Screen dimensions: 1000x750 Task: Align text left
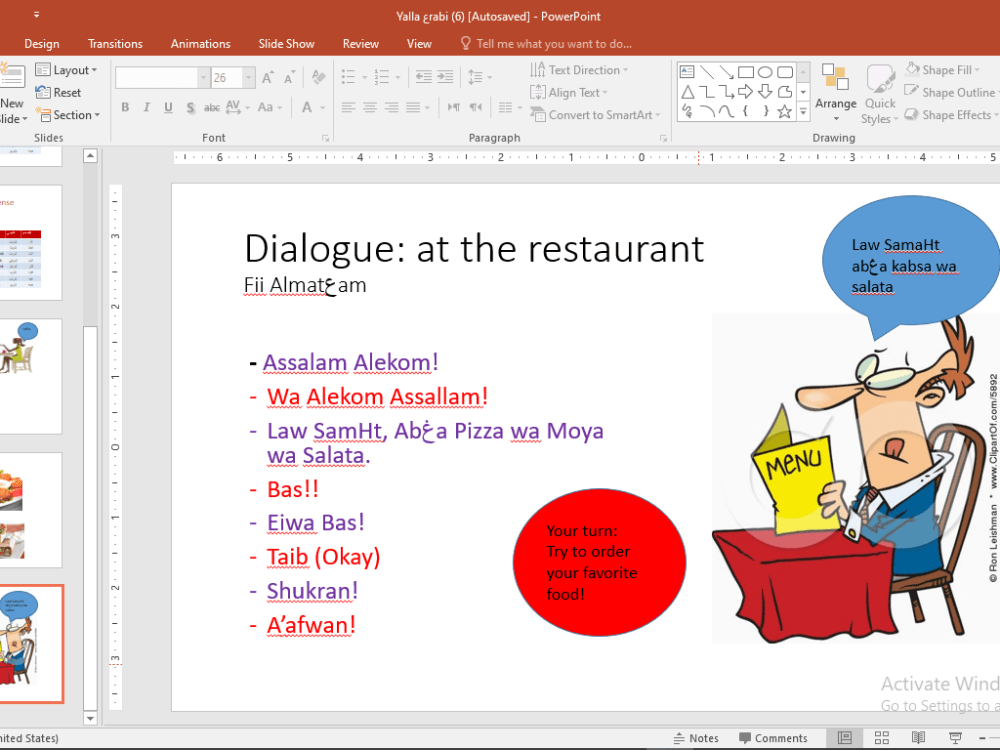[x=348, y=107]
